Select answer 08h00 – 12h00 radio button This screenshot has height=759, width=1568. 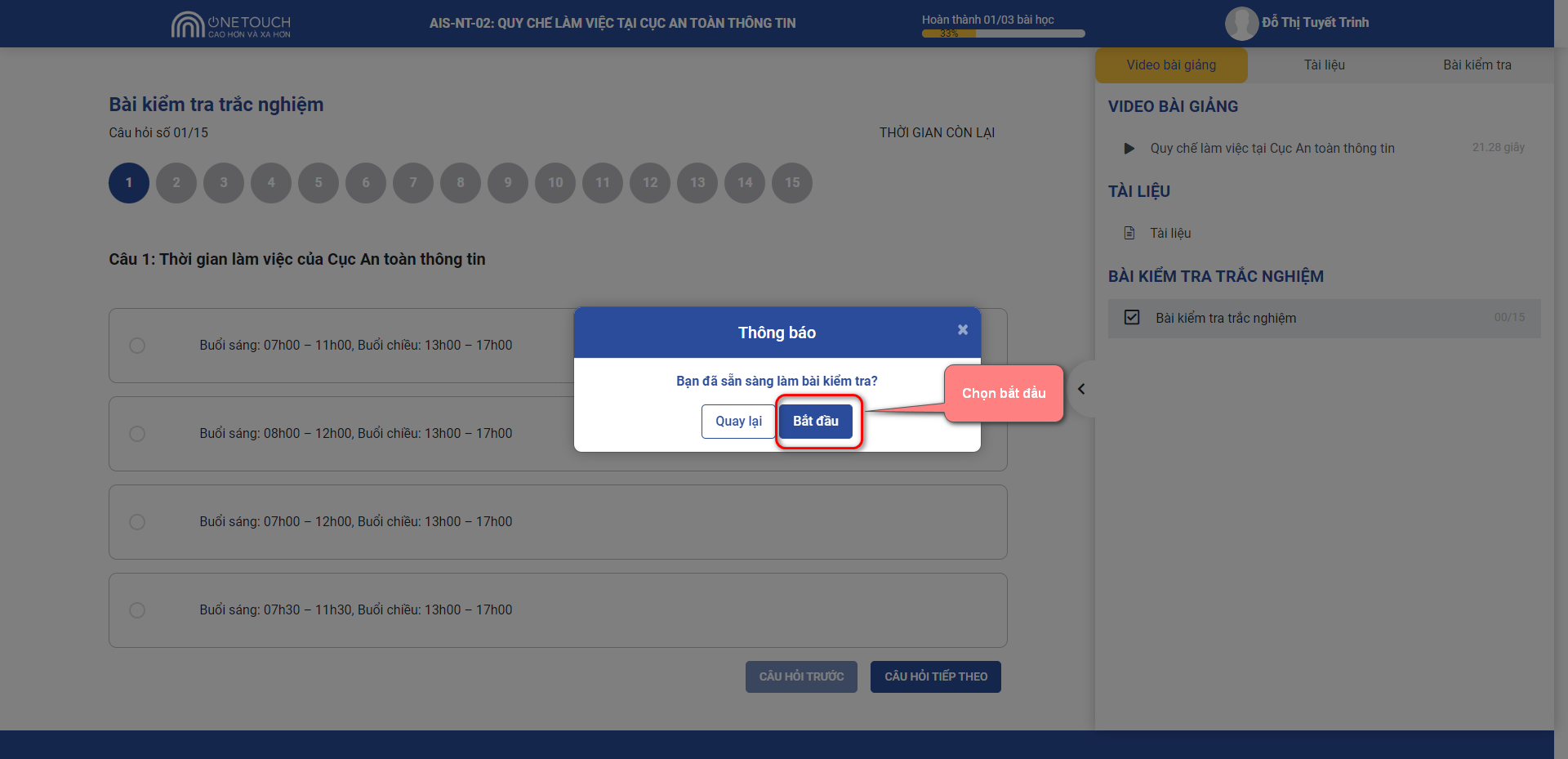tap(137, 434)
